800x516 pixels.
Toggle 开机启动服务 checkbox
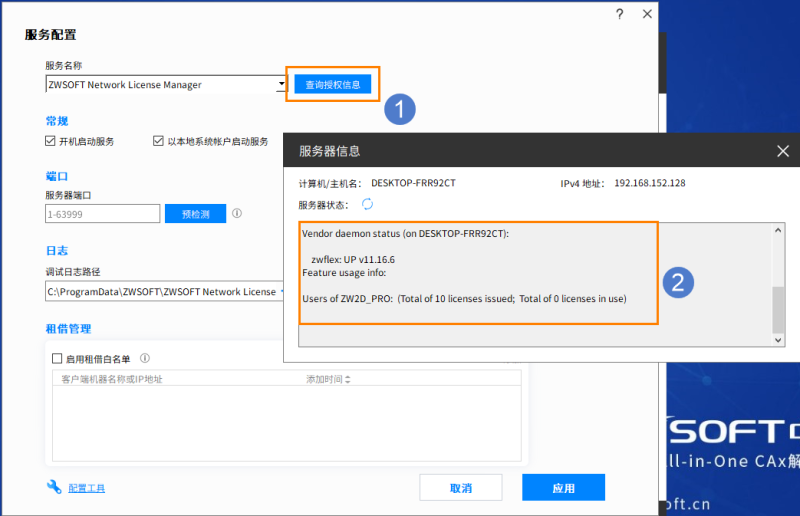(51, 142)
